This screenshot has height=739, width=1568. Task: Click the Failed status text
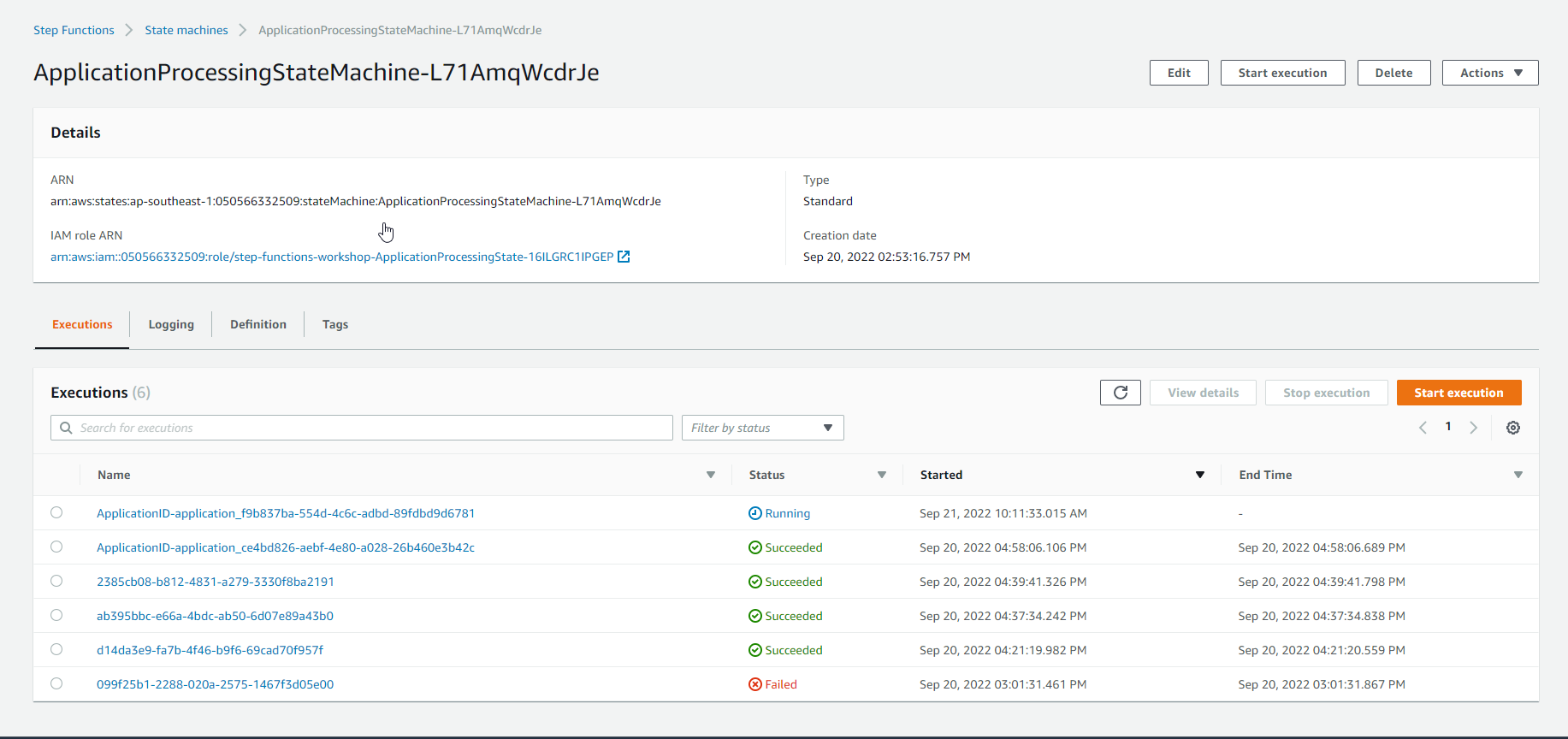(781, 684)
